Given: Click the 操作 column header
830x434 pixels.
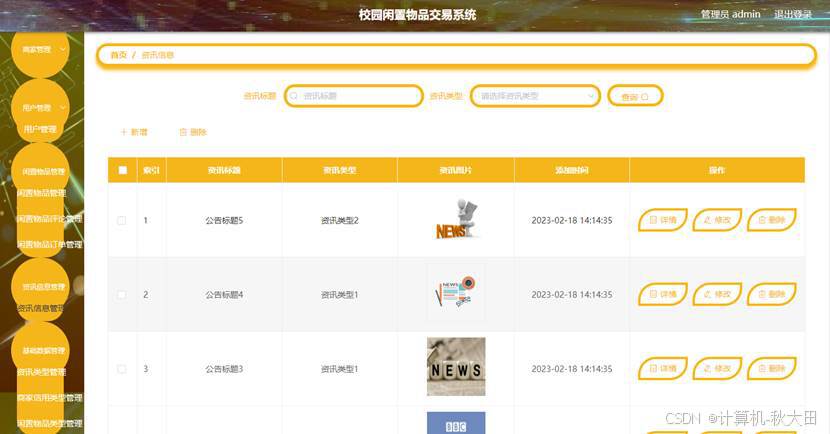Looking at the screenshot, I should click(x=717, y=170).
